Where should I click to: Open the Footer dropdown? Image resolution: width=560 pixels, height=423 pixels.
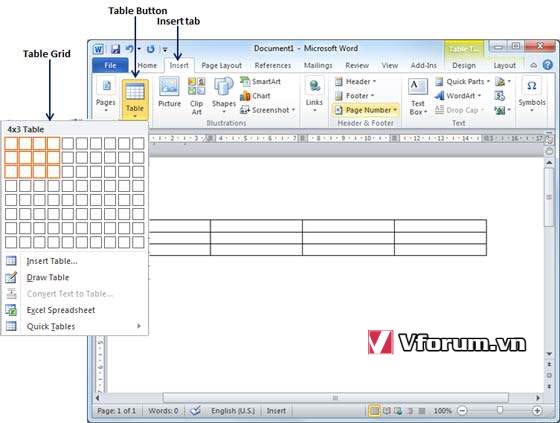[x=354, y=96]
